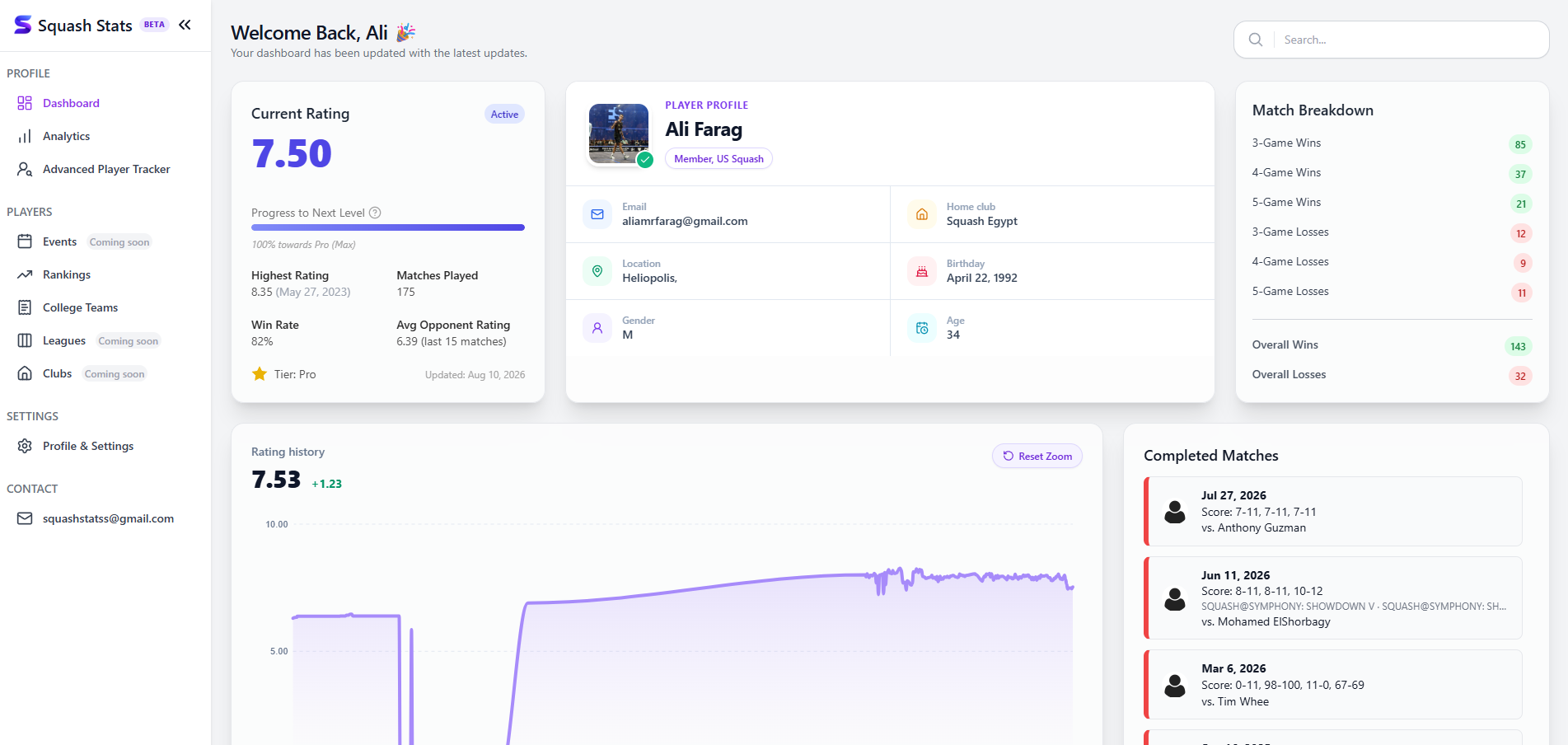The image size is (1568, 745).
Task: Click the Advanced Player Tracker person-search icon
Action: tap(25, 169)
